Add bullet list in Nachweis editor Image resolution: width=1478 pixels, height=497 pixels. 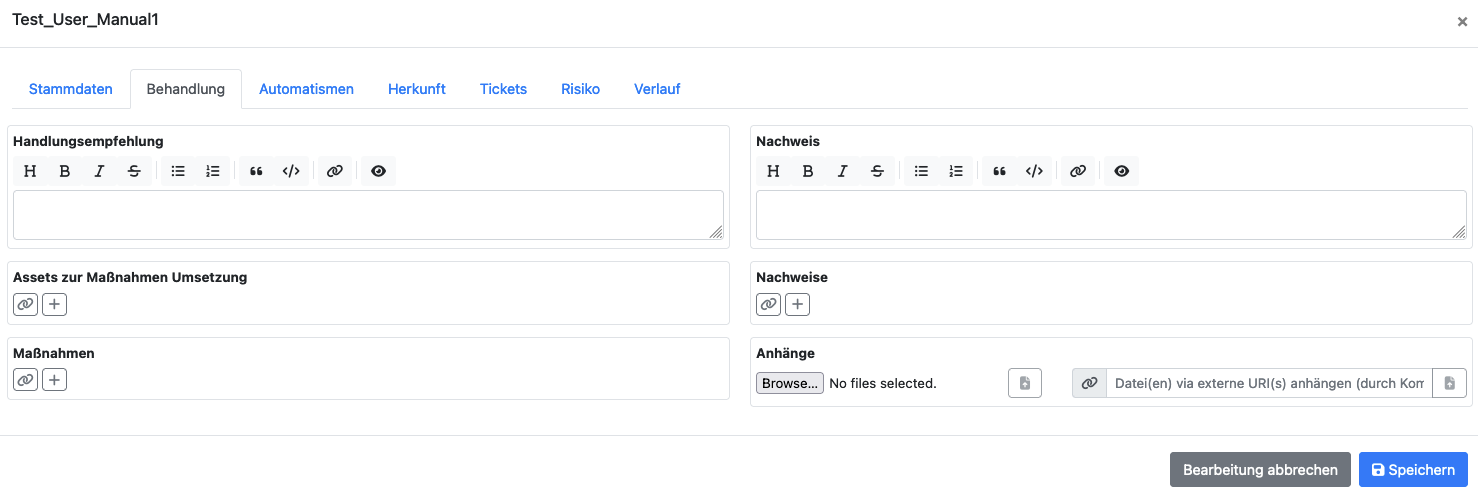click(921, 171)
